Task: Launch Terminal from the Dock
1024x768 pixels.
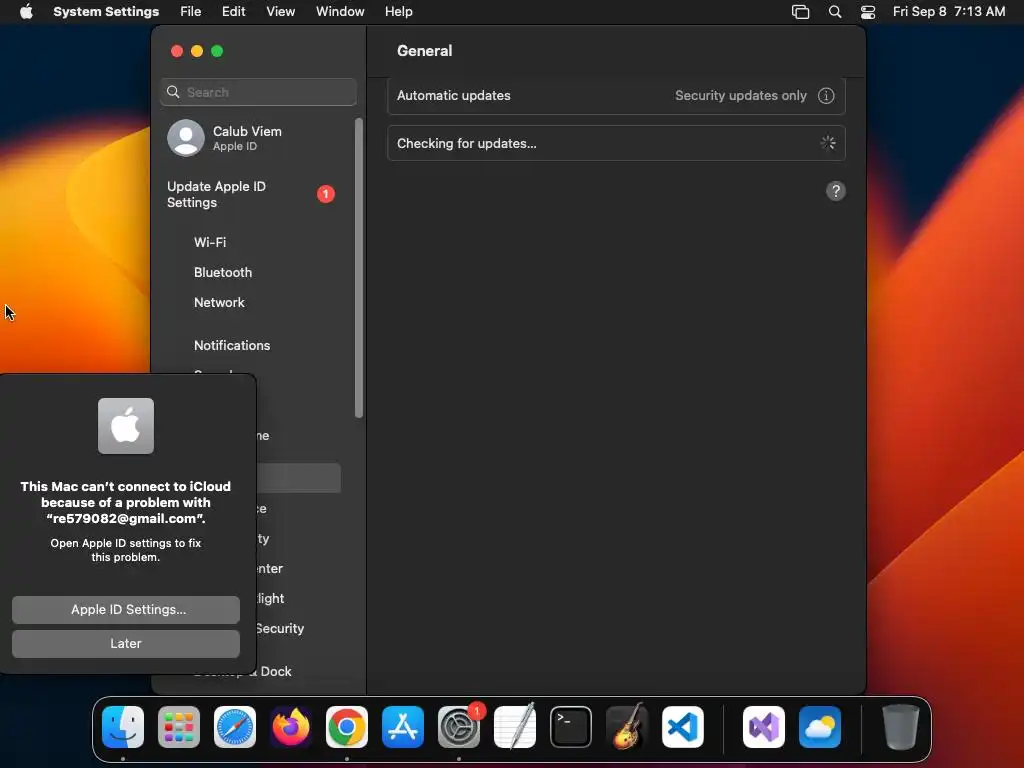Action: pos(571,727)
